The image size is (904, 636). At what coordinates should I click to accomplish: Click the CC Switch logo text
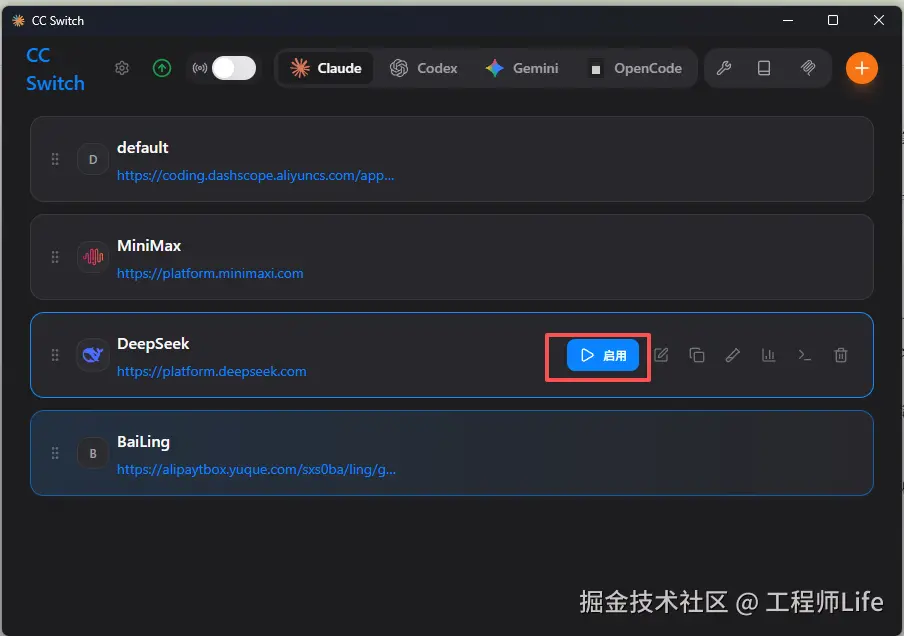coord(55,69)
